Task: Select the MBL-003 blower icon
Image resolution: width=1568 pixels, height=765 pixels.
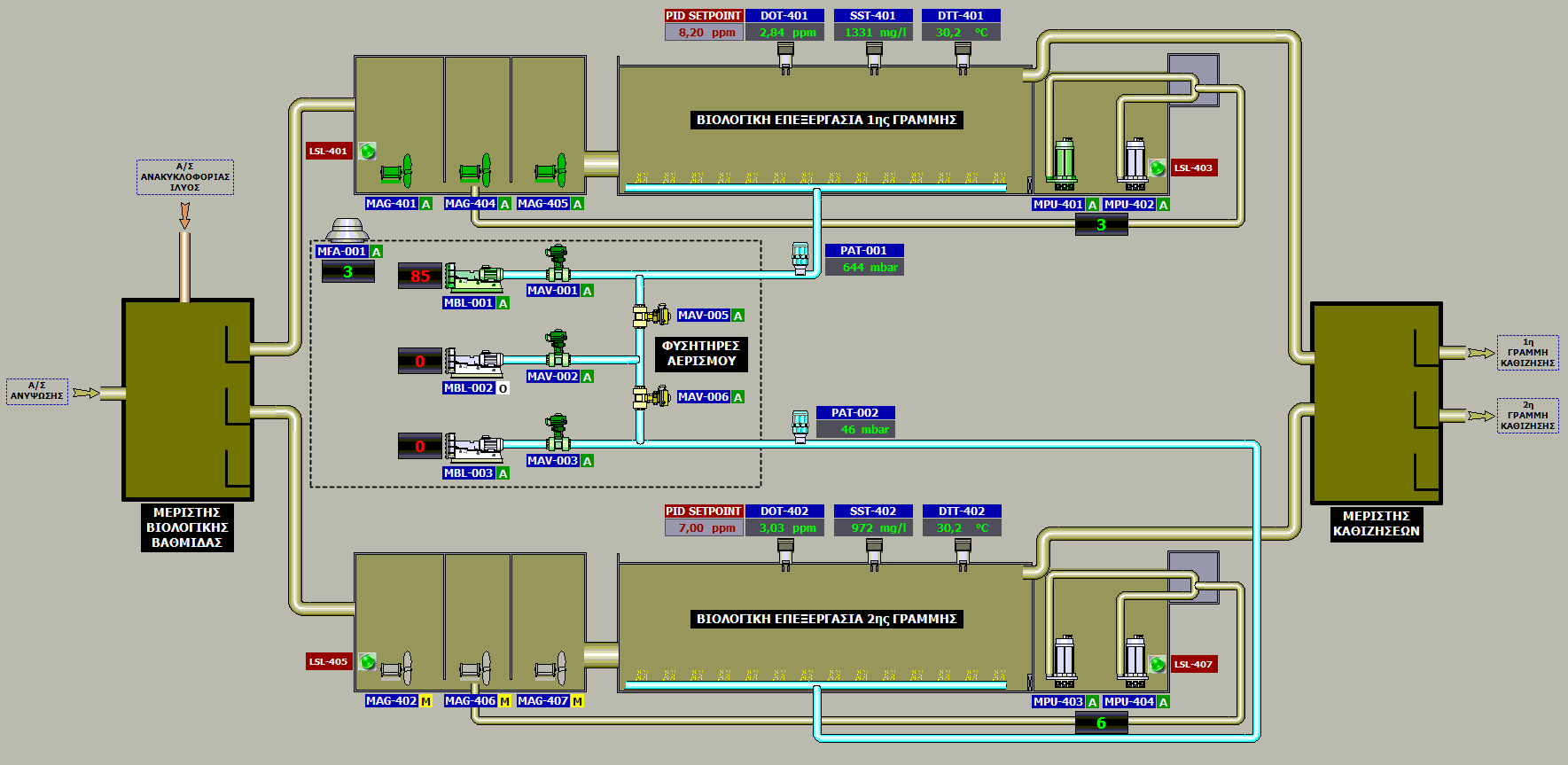Action: pos(473,447)
